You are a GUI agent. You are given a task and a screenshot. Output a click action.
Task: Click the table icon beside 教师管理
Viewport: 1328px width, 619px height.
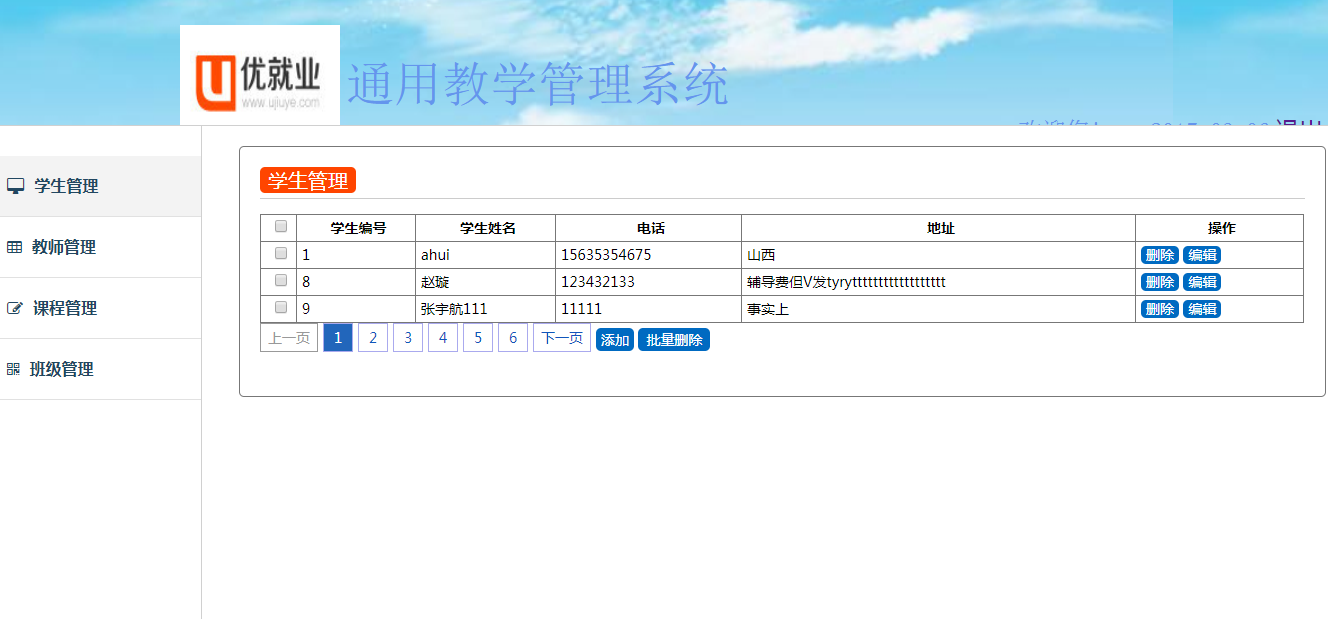[14, 247]
